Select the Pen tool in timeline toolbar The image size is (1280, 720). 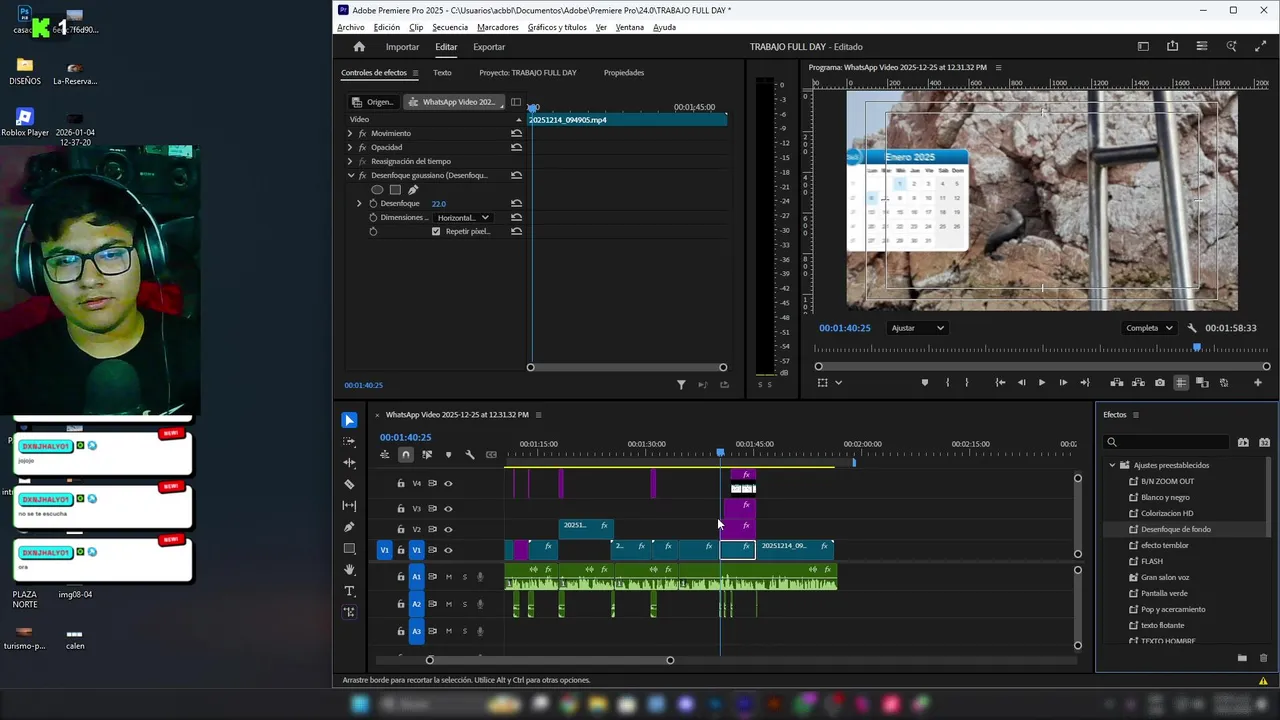click(x=349, y=527)
